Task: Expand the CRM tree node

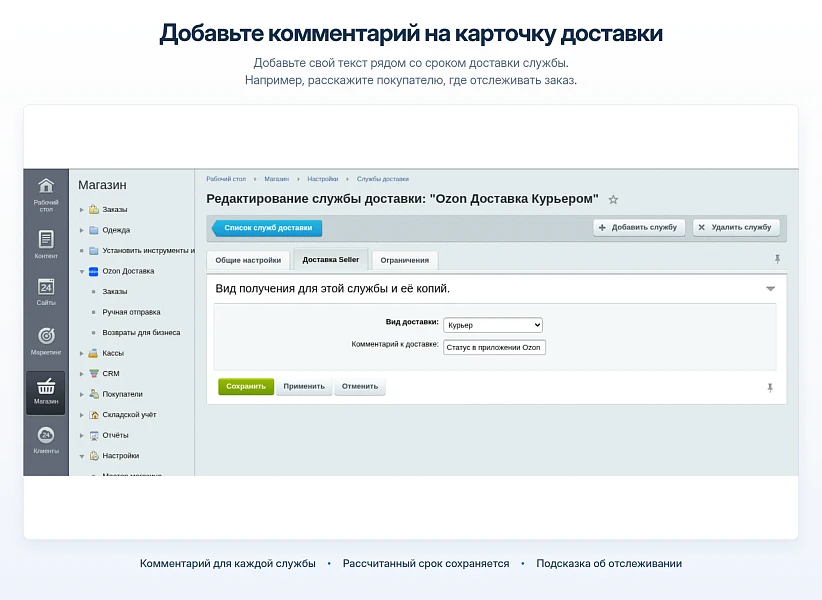Action: (x=82, y=374)
